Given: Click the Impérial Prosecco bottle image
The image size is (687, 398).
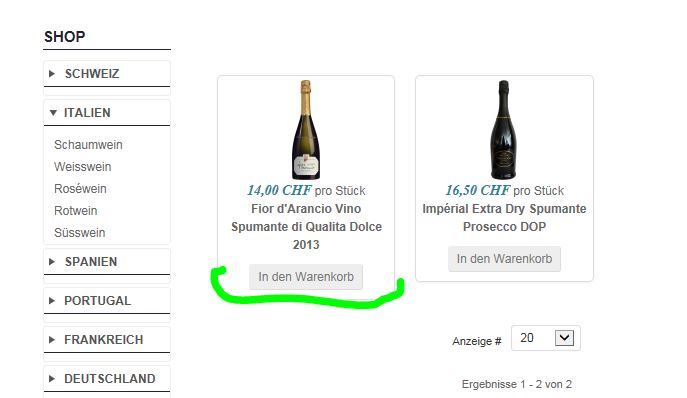Looking at the screenshot, I should coord(503,130).
